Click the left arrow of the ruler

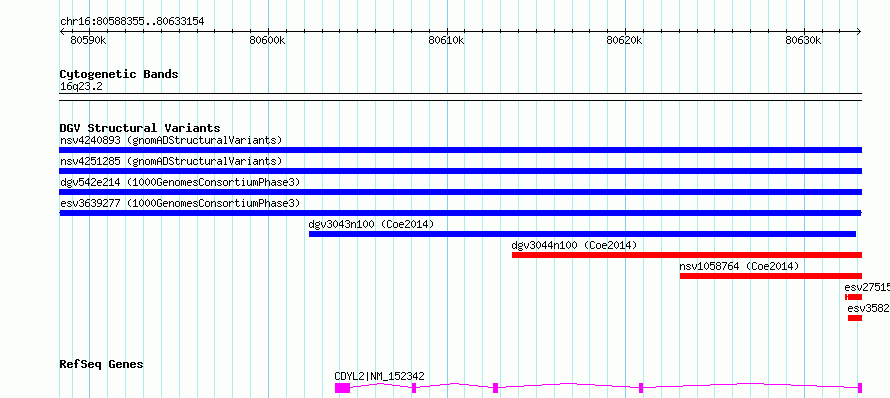click(x=62, y=32)
